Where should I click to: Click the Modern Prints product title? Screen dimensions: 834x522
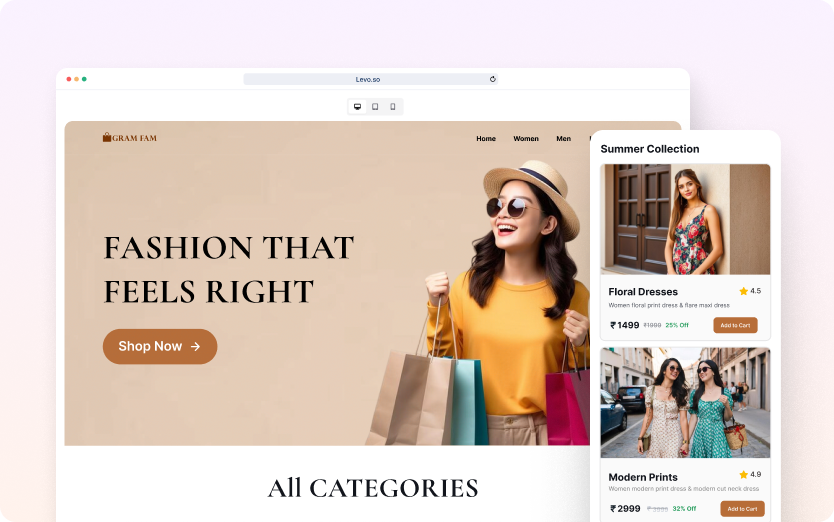point(643,477)
